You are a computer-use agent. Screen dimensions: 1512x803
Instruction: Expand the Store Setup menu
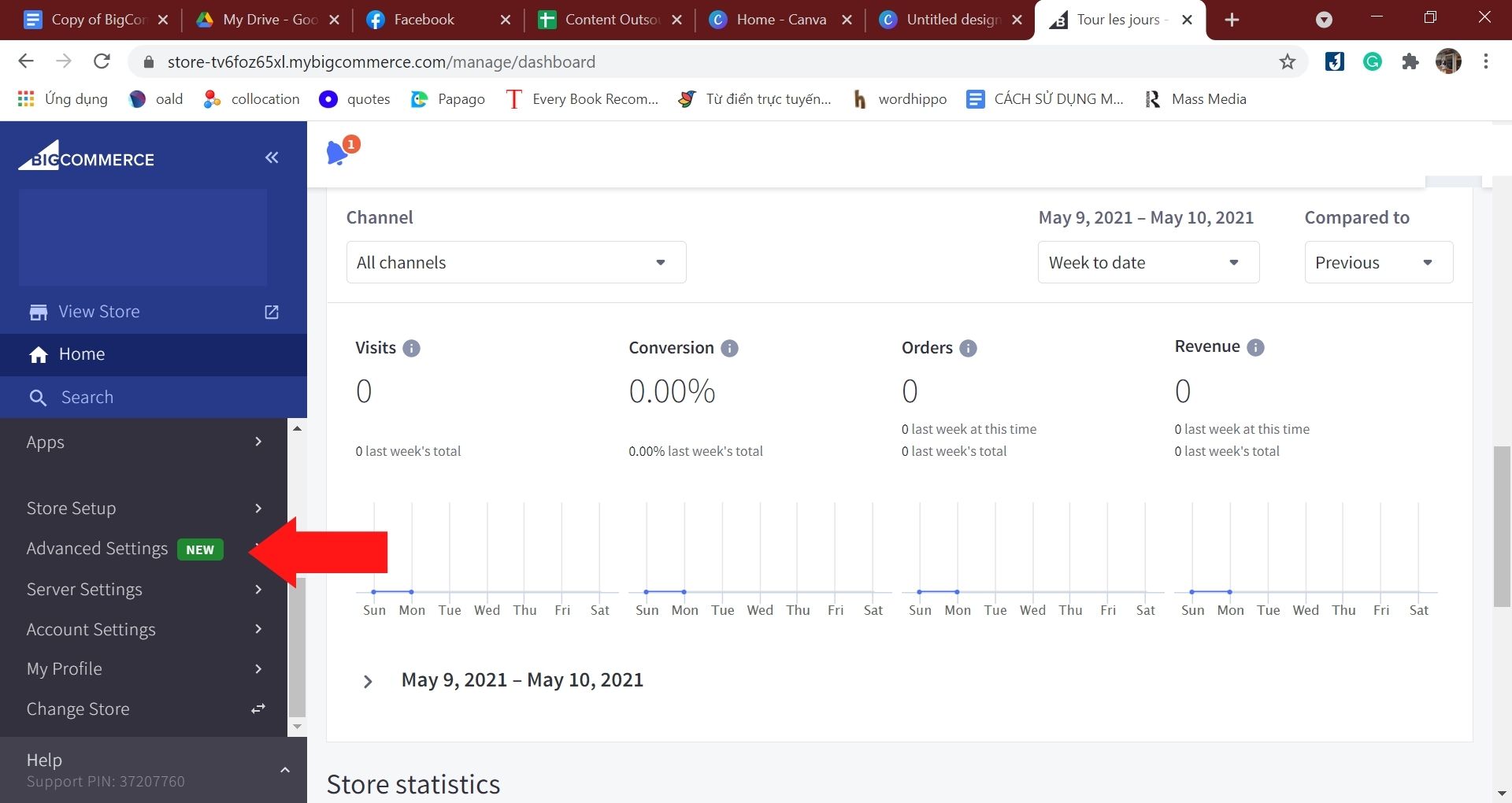[143, 509]
